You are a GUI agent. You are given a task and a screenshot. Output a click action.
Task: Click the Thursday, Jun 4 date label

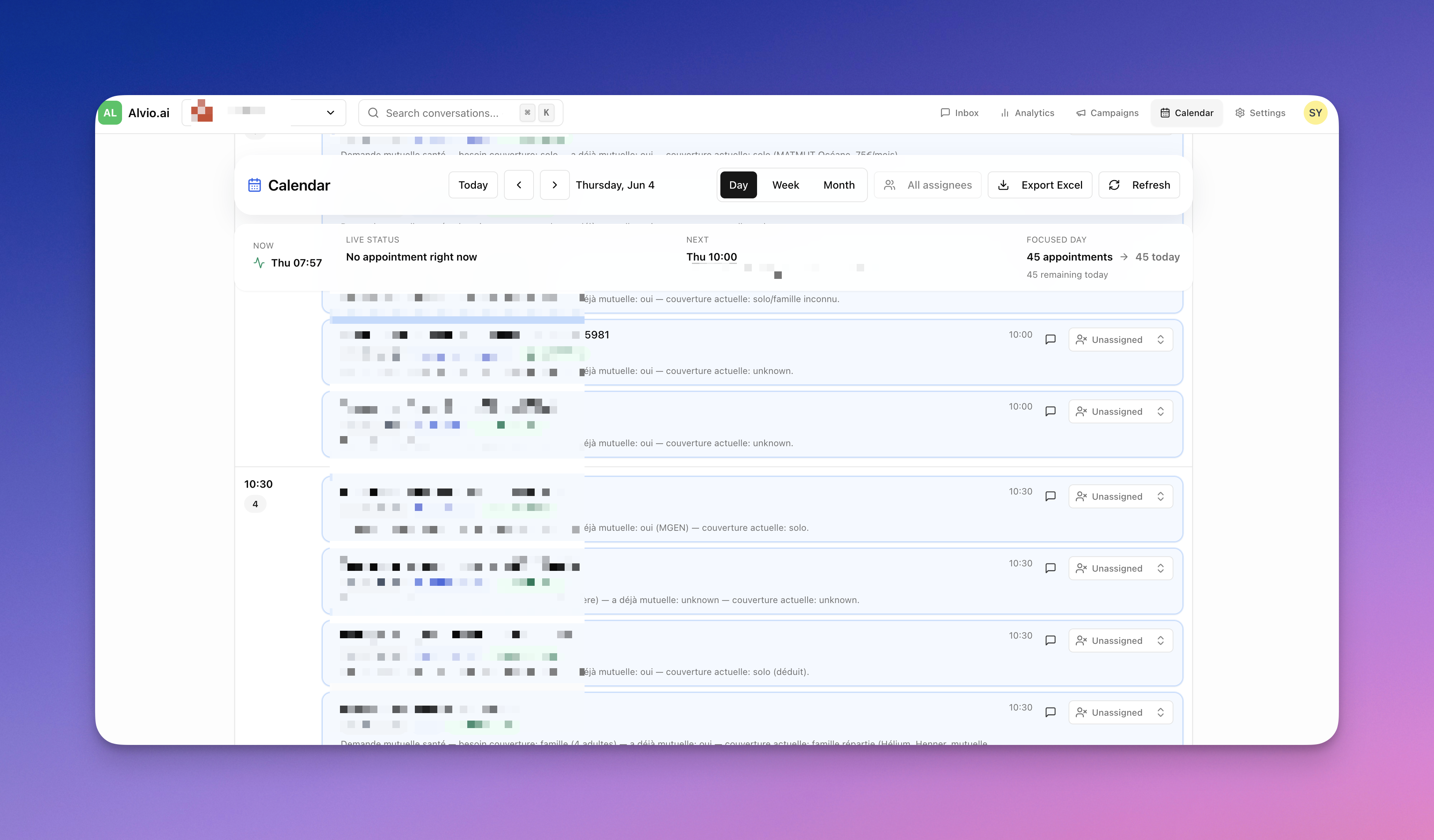coord(615,185)
